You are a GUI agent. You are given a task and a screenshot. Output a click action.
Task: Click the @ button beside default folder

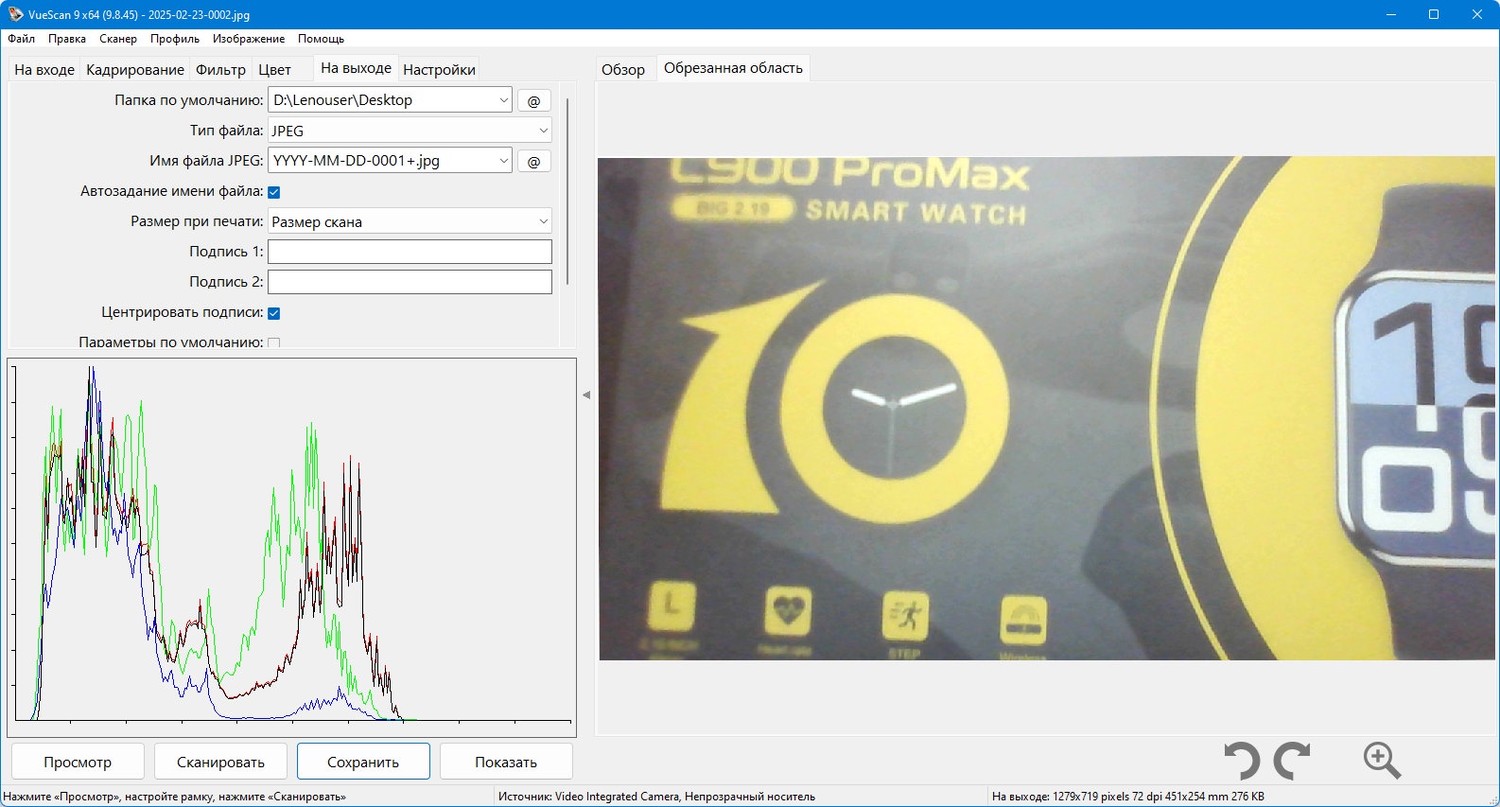(x=534, y=100)
